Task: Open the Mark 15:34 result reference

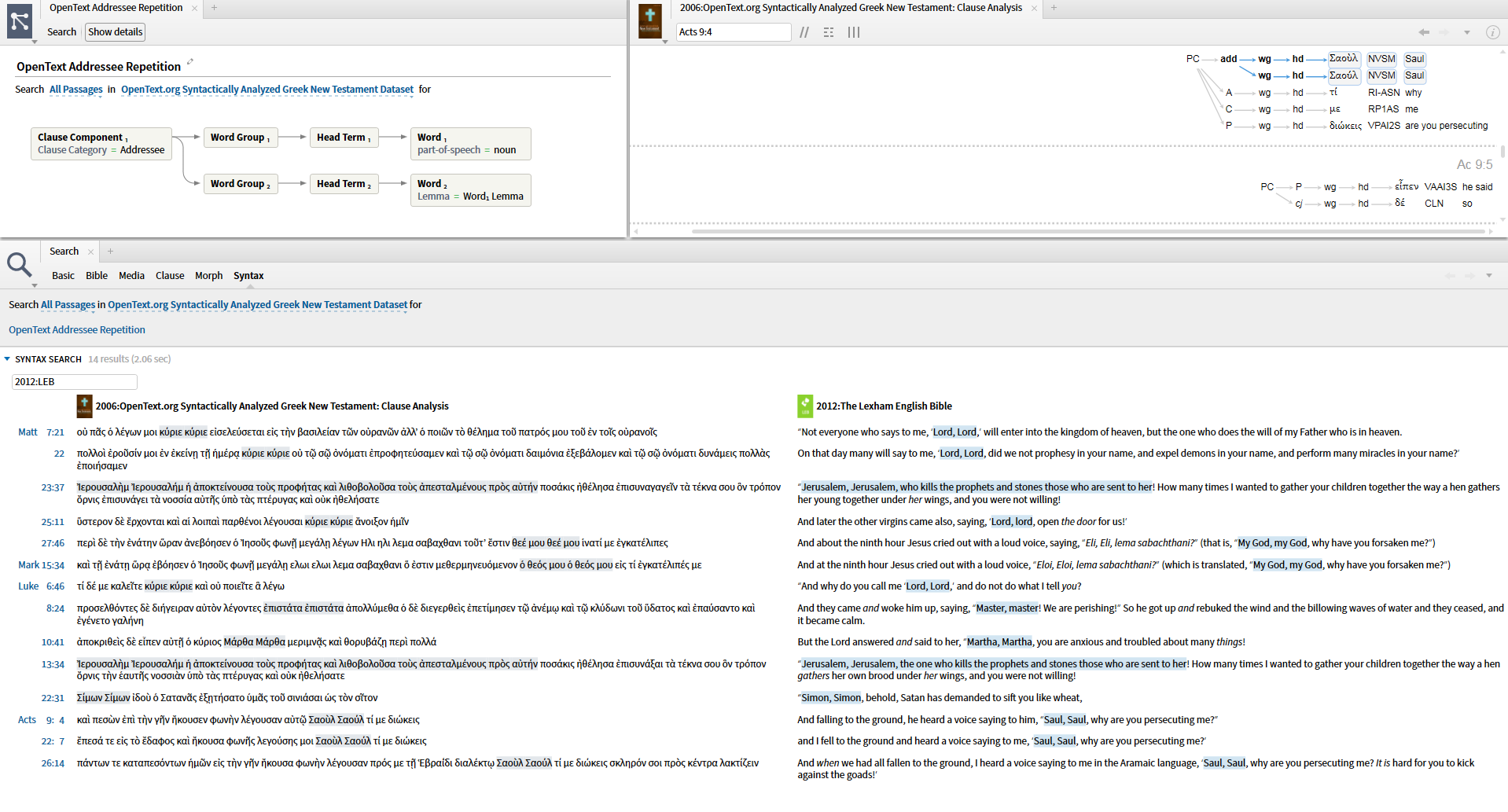Action: (41, 565)
